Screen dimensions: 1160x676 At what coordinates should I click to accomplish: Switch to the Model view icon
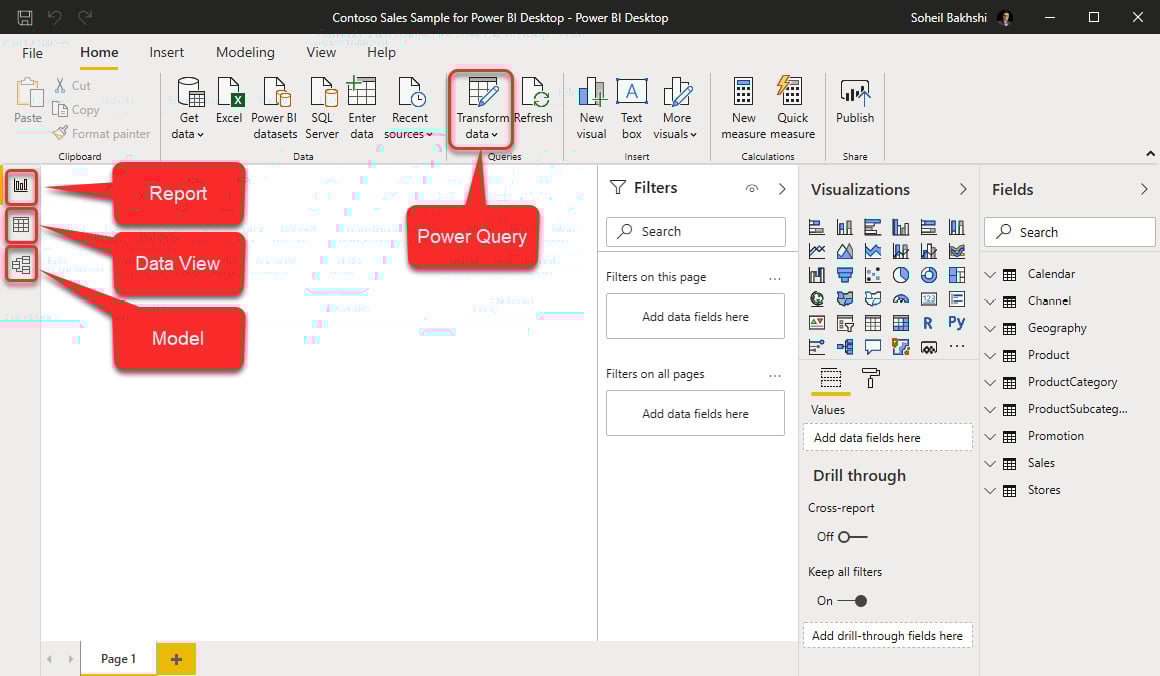pyautogui.click(x=21, y=264)
